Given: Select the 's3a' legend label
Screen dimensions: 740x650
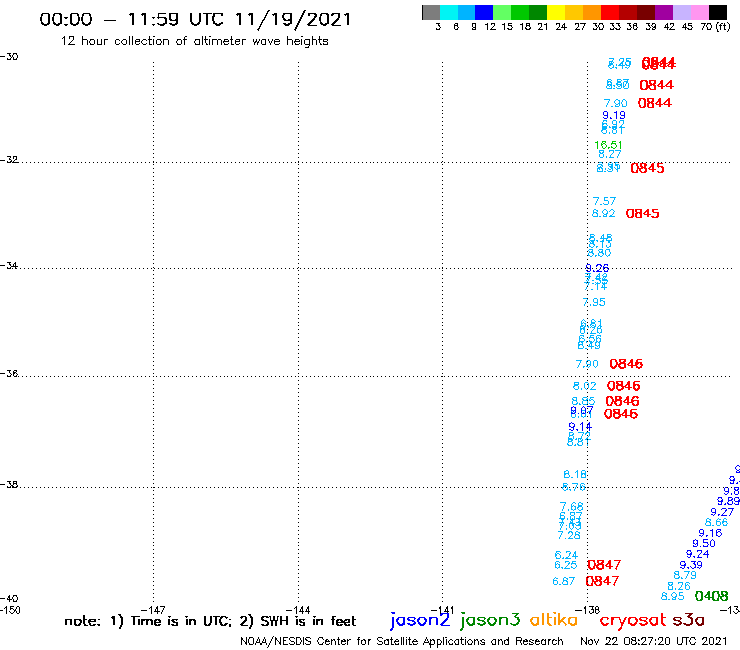Looking at the screenshot, I should 689,620.
